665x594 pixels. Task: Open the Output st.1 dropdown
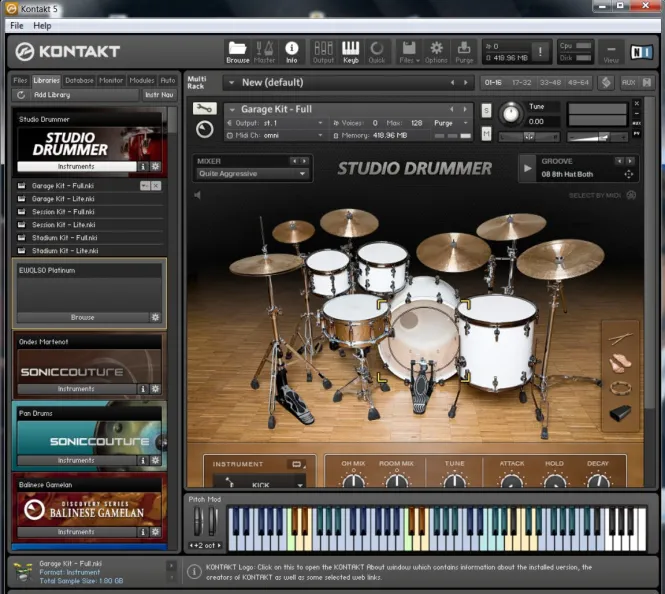click(320, 123)
